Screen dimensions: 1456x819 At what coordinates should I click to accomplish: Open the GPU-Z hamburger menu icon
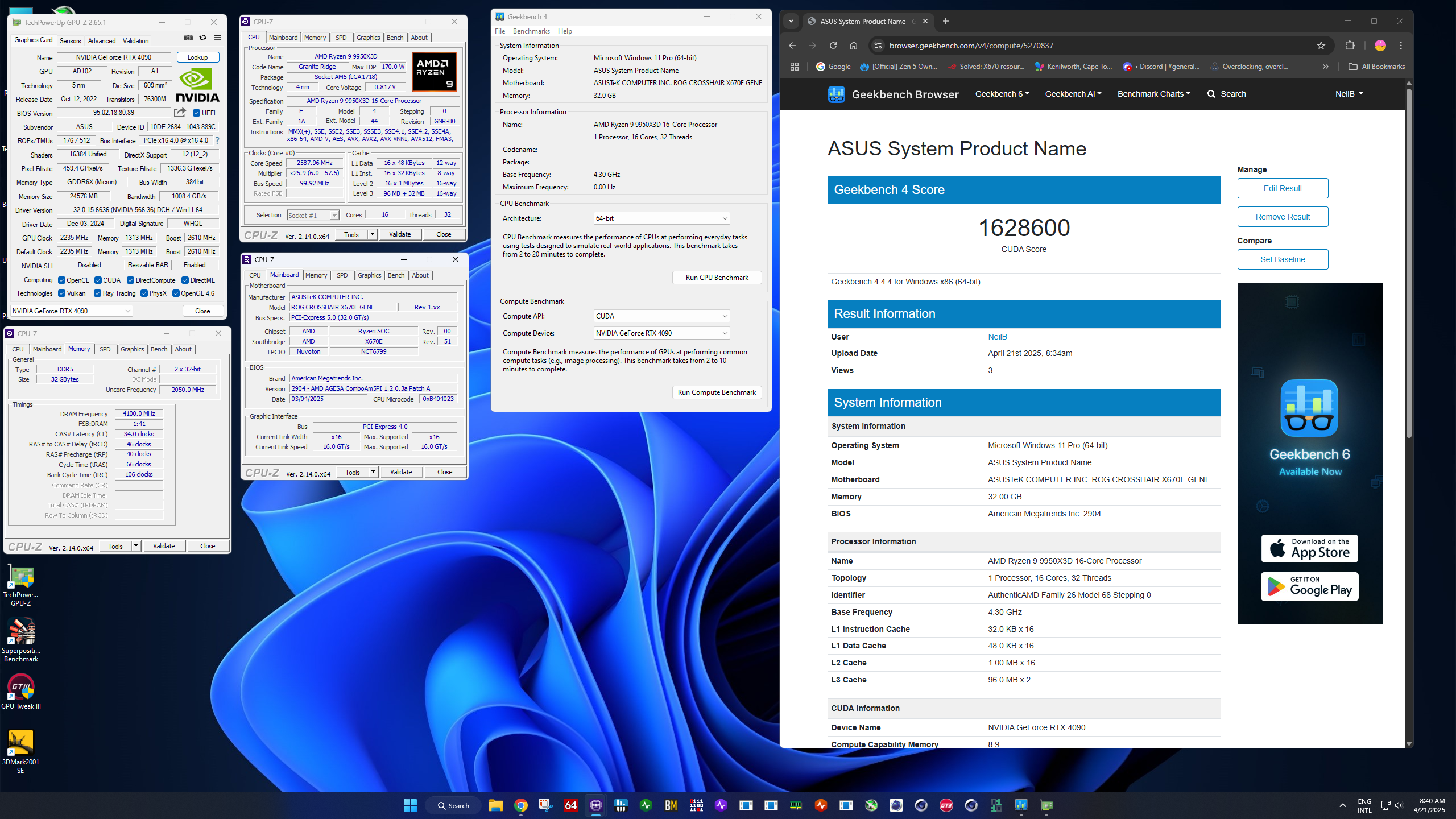217,38
